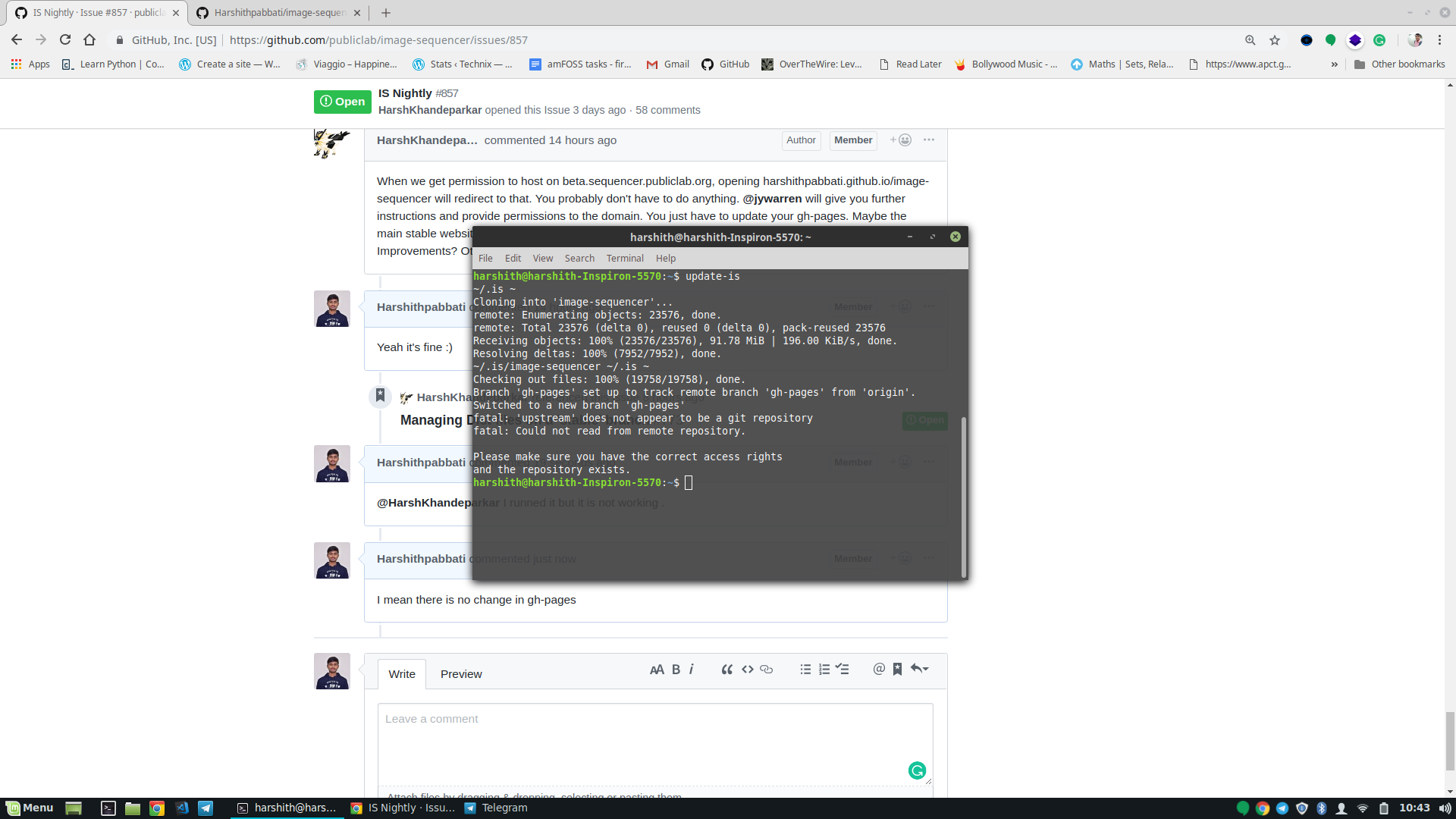1456x819 pixels.
Task: Open the terminal's View menu
Action: (x=543, y=259)
